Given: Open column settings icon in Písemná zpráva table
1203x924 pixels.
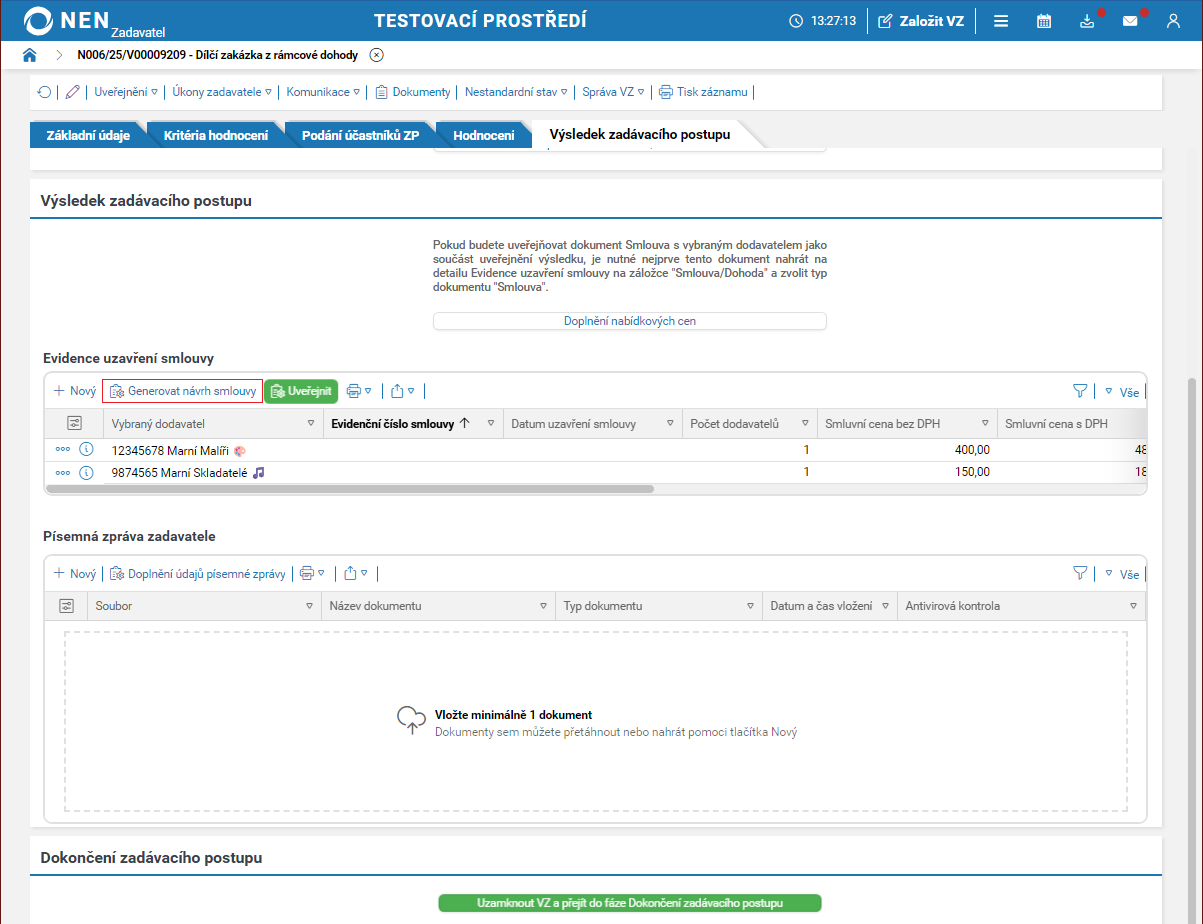Looking at the screenshot, I should [67, 606].
